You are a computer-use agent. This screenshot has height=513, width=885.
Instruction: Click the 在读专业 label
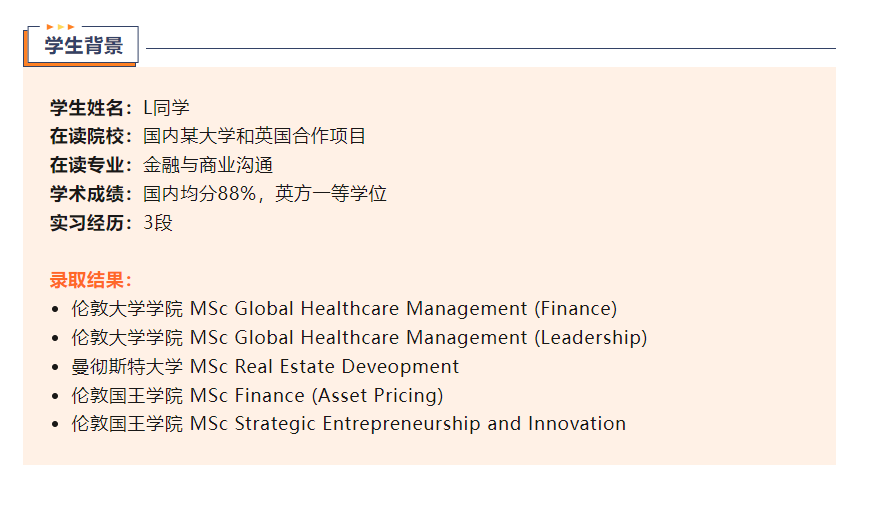(90, 165)
